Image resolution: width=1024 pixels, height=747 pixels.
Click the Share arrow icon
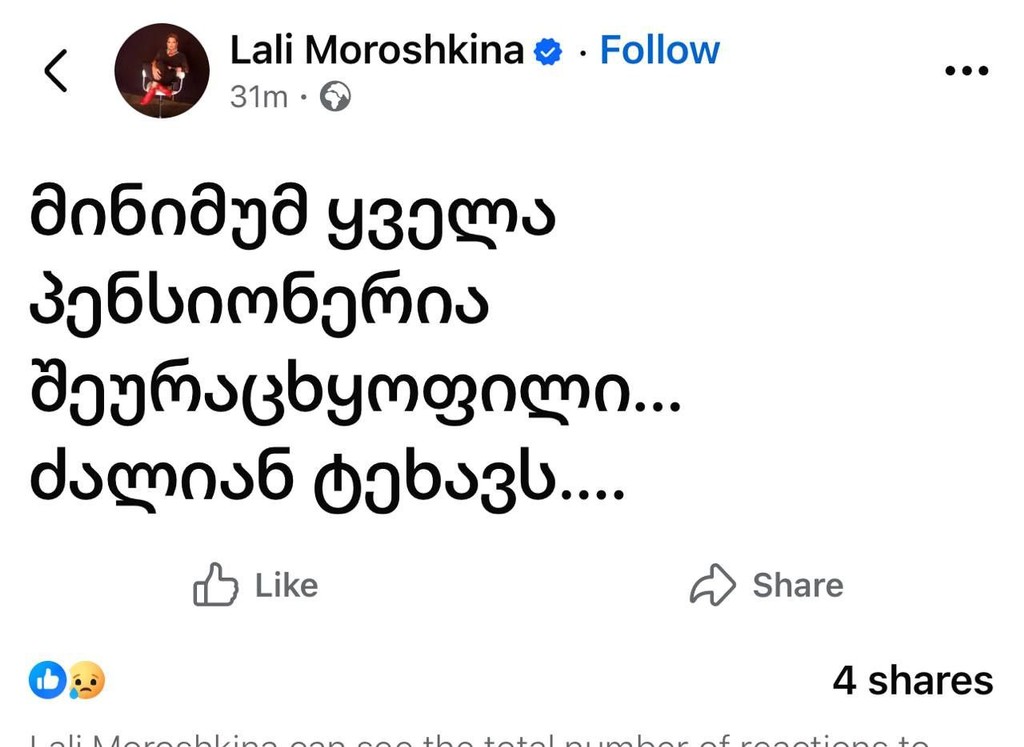coord(713,584)
